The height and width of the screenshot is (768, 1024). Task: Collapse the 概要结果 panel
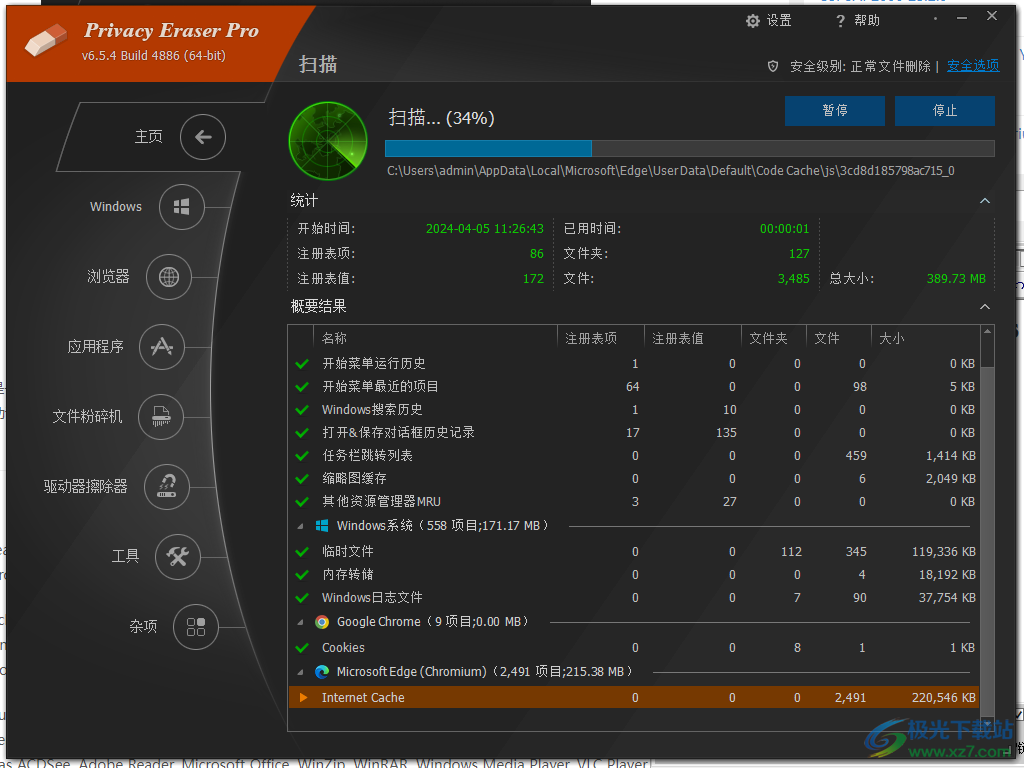click(985, 305)
